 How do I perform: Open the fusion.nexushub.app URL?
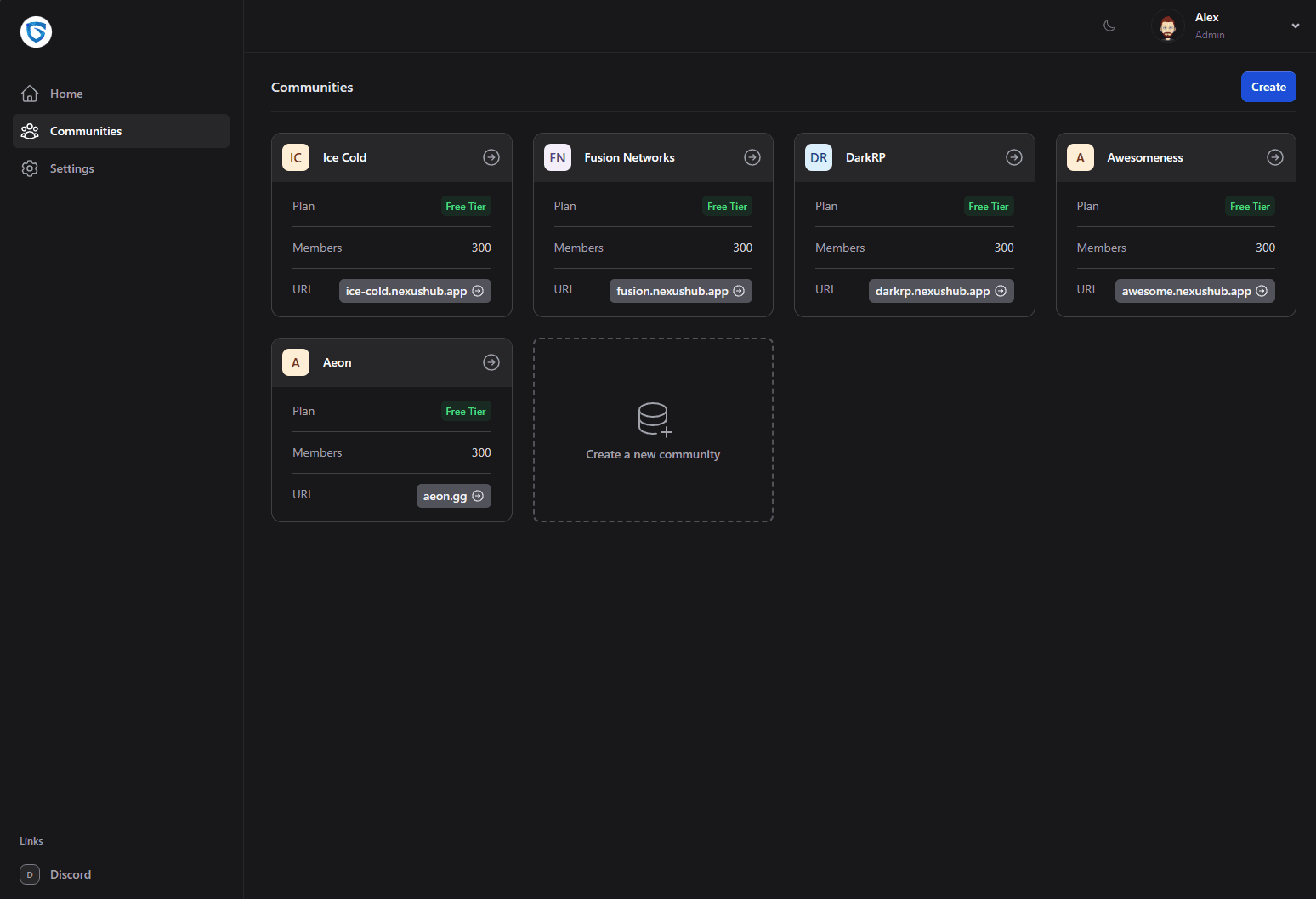point(680,290)
